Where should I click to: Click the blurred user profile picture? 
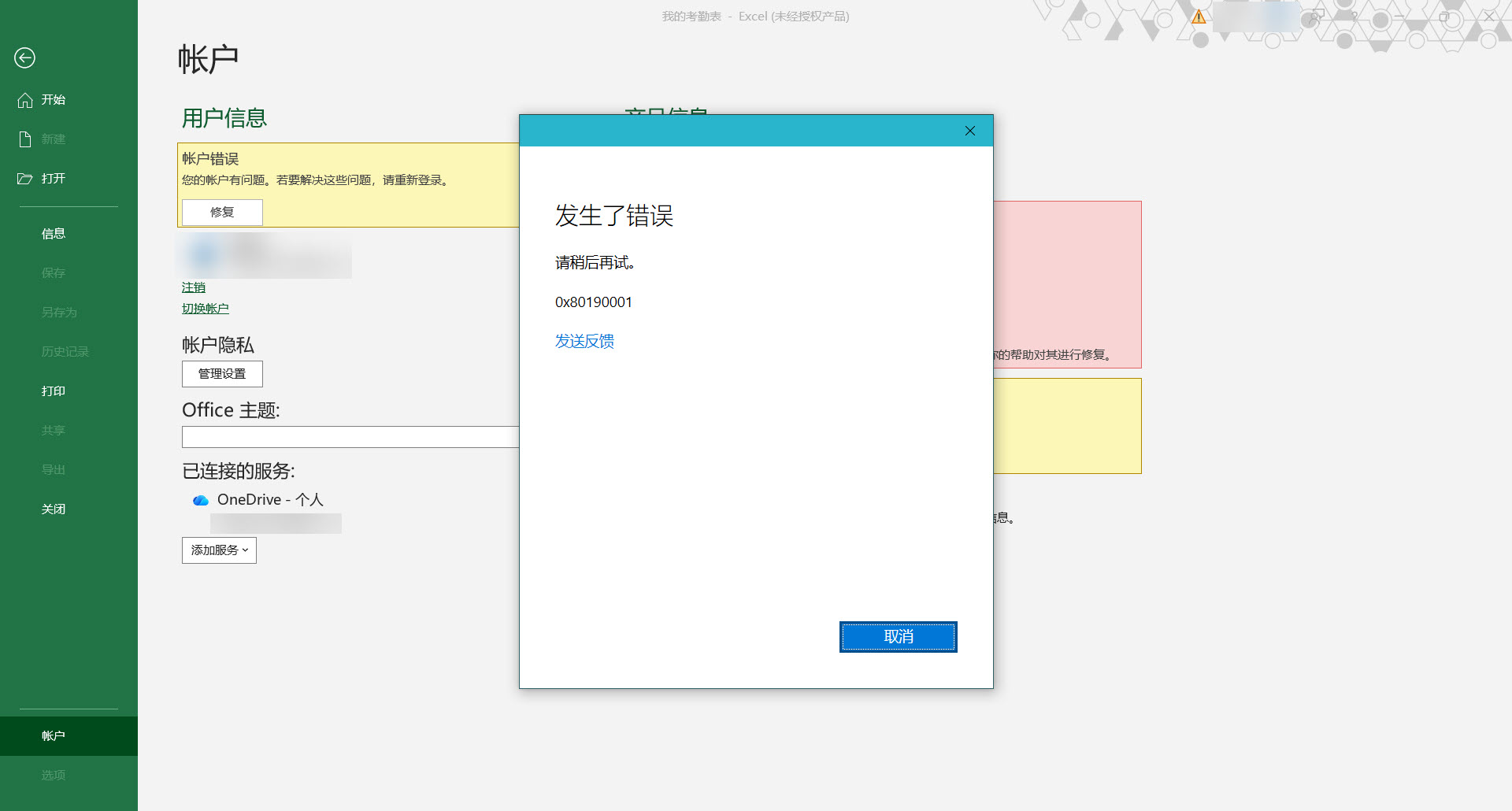[x=205, y=254]
